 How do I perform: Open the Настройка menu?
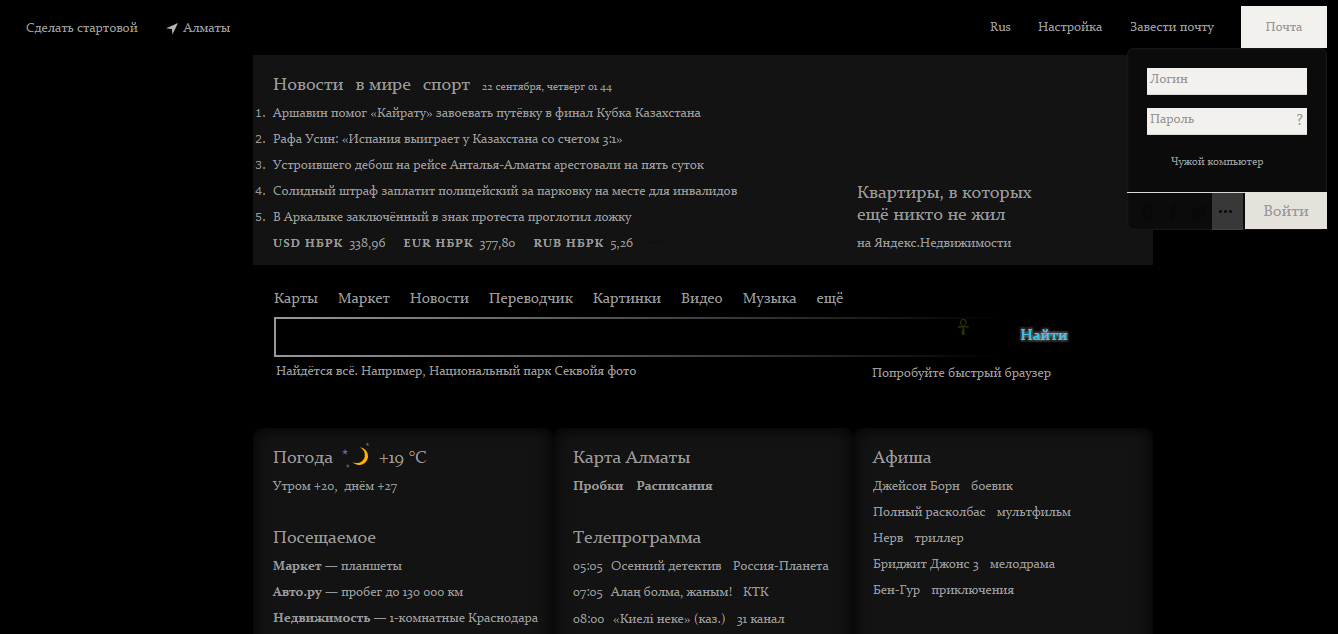click(1069, 27)
